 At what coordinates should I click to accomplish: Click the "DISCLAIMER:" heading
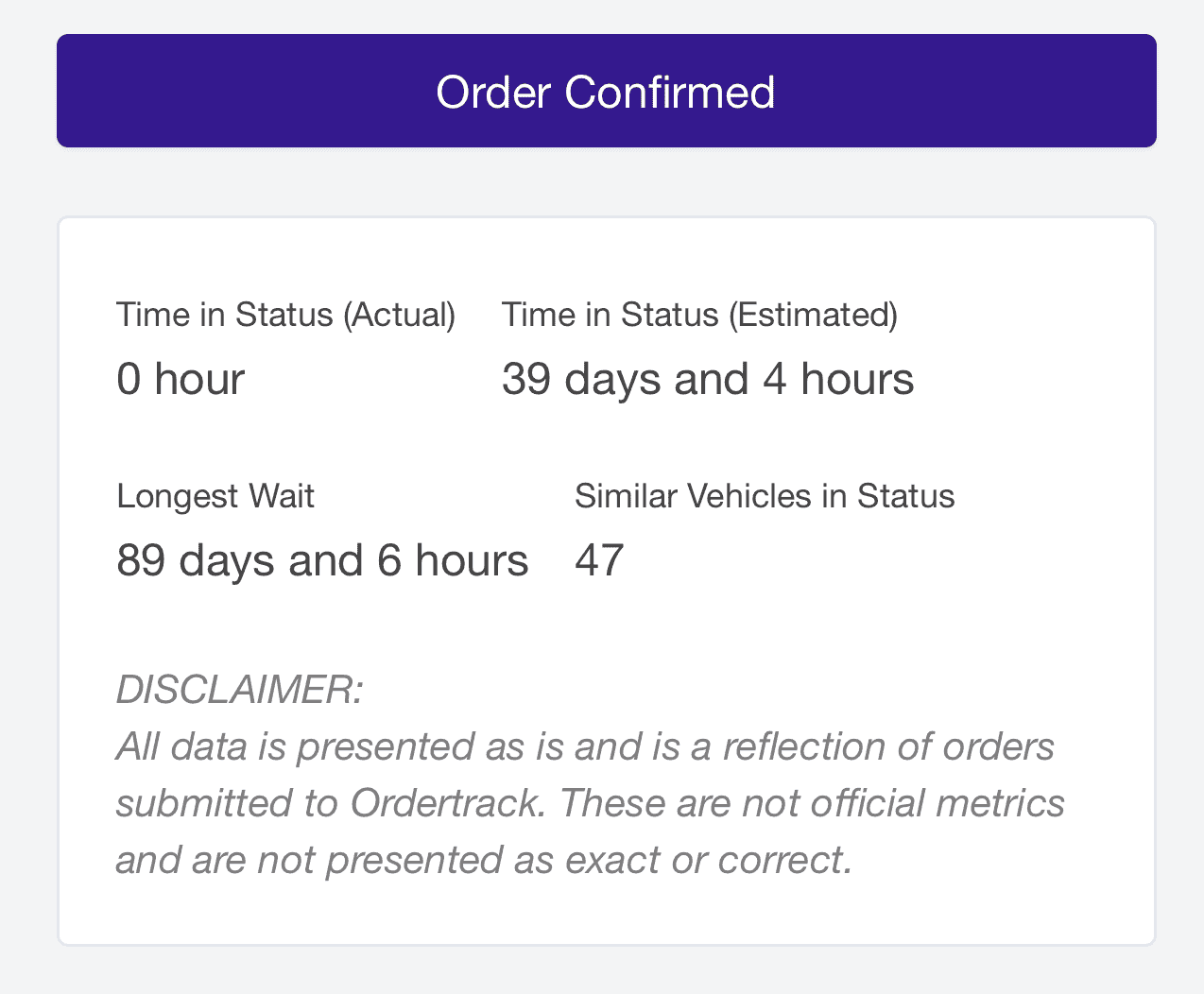click(239, 690)
